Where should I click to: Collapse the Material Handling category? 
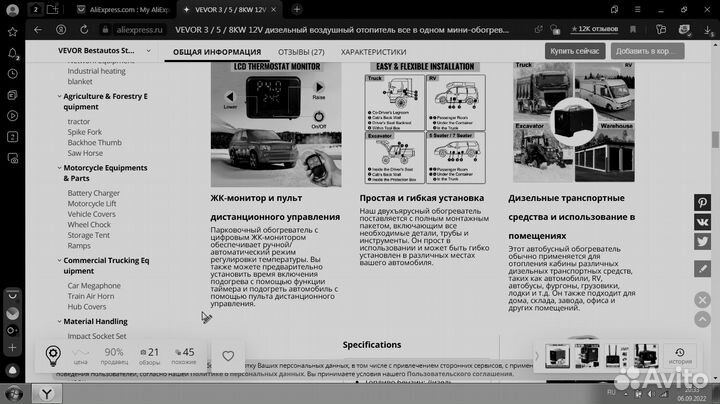(59, 322)
